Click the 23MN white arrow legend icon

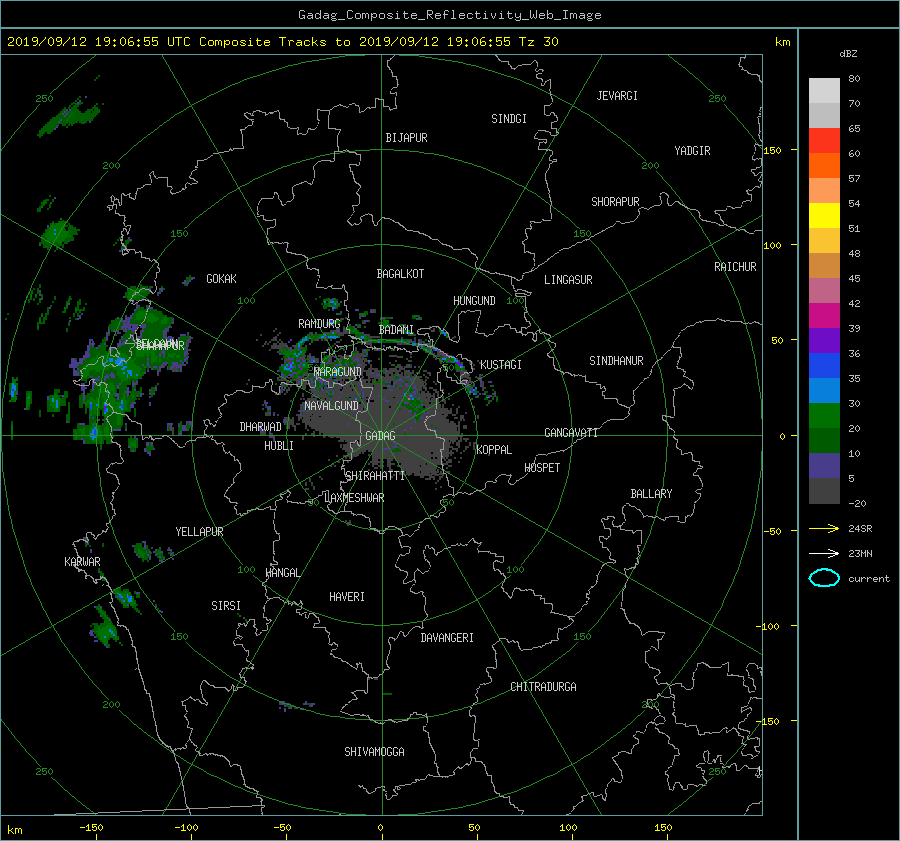[824, 553]
